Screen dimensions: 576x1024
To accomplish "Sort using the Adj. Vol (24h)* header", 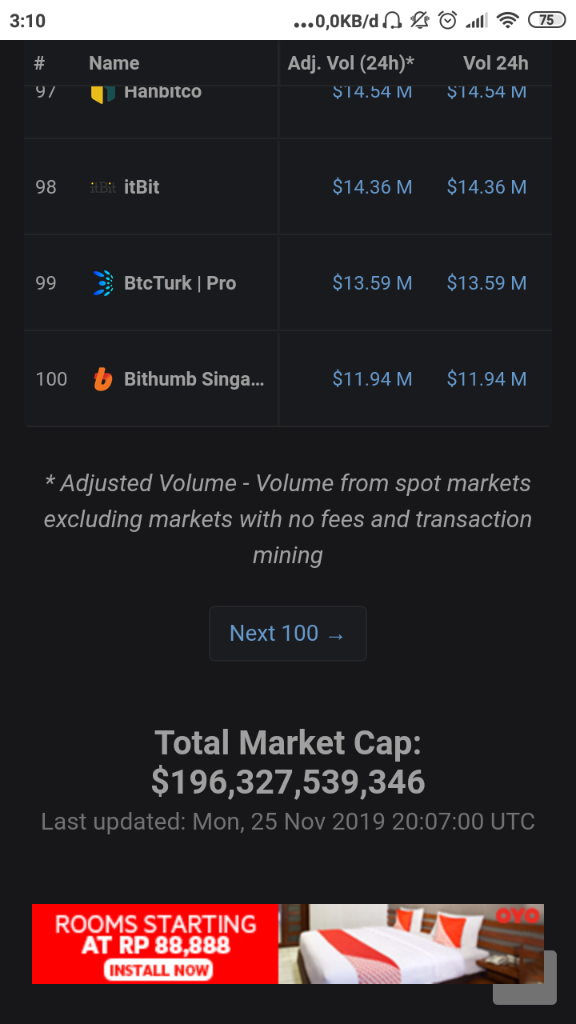I will [351, 62].
